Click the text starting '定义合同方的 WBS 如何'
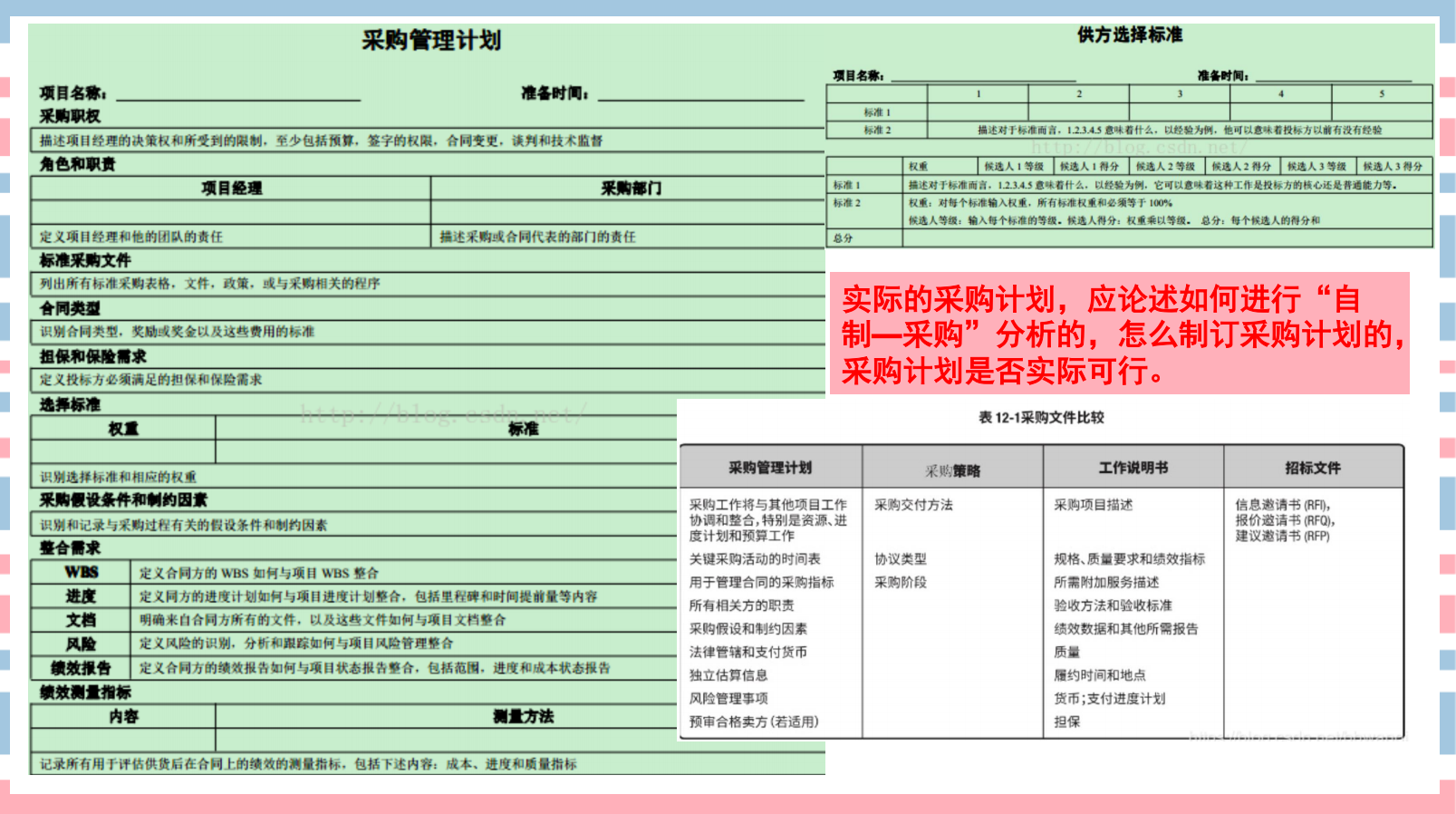The width and height of the screenshot is (1456, 814). (x=259, y=573)
